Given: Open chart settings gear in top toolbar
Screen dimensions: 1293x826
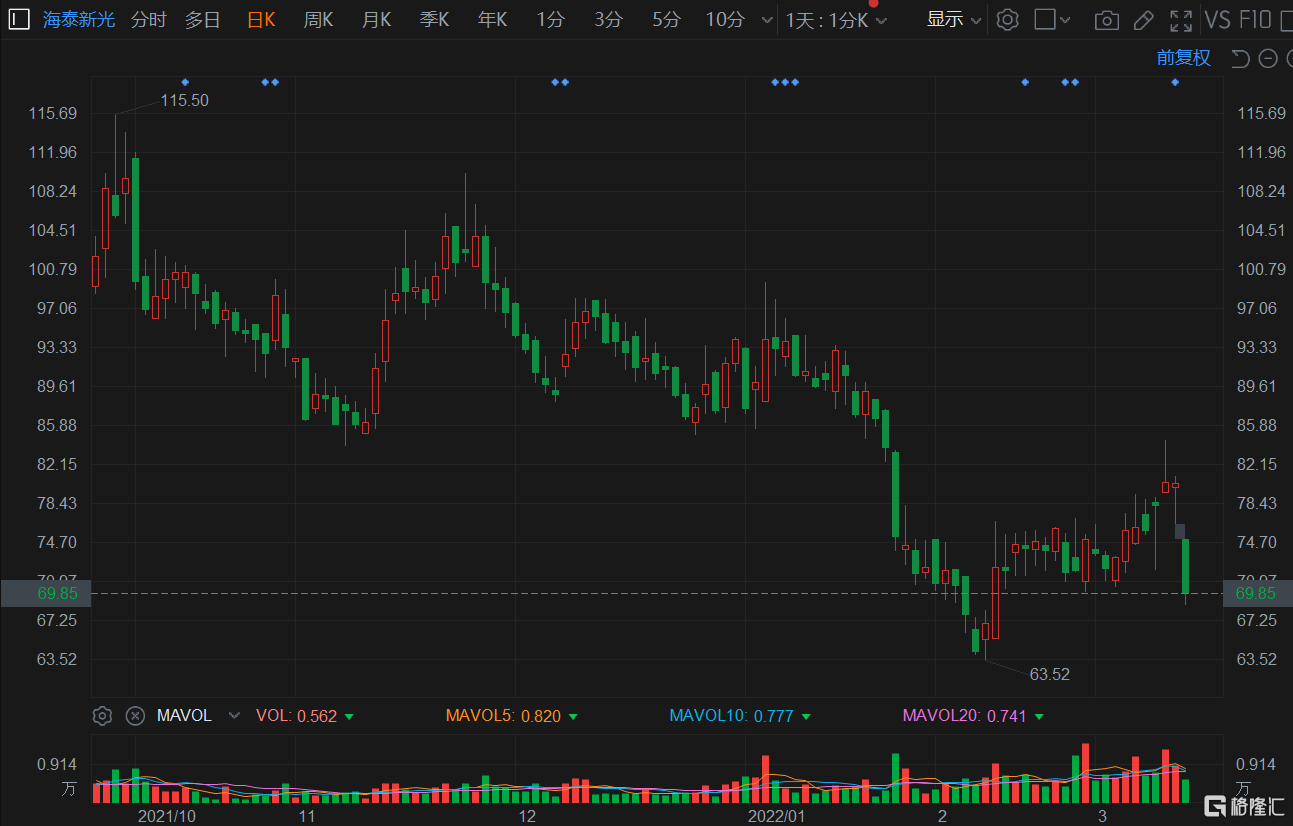Looking at the screenshot, I should 1008,19.
